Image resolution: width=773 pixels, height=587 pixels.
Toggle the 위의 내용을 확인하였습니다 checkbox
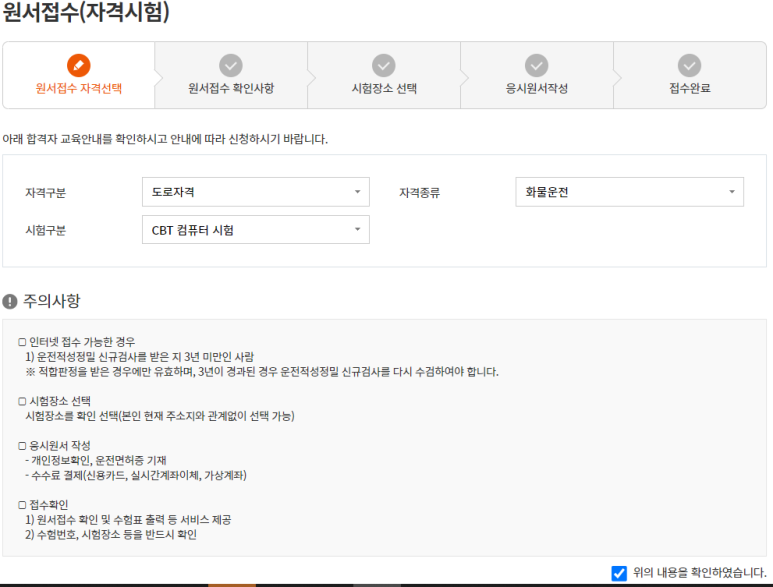click(x=619, y=573)
